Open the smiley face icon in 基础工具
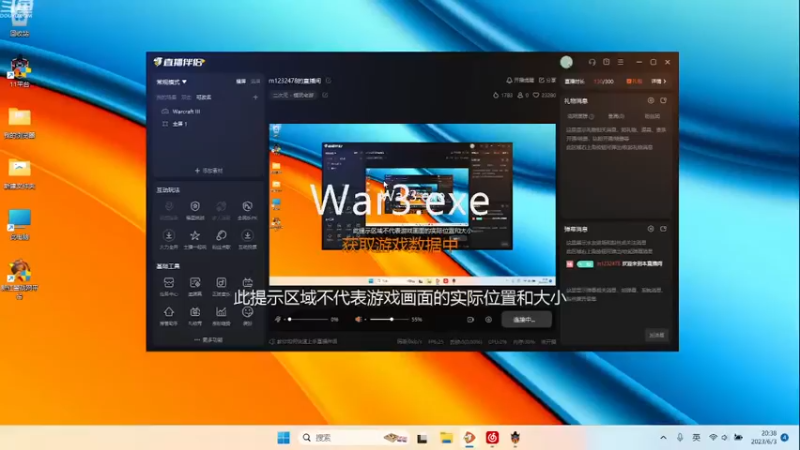Screen dimensions: 800x450 [x=247, y=312]
